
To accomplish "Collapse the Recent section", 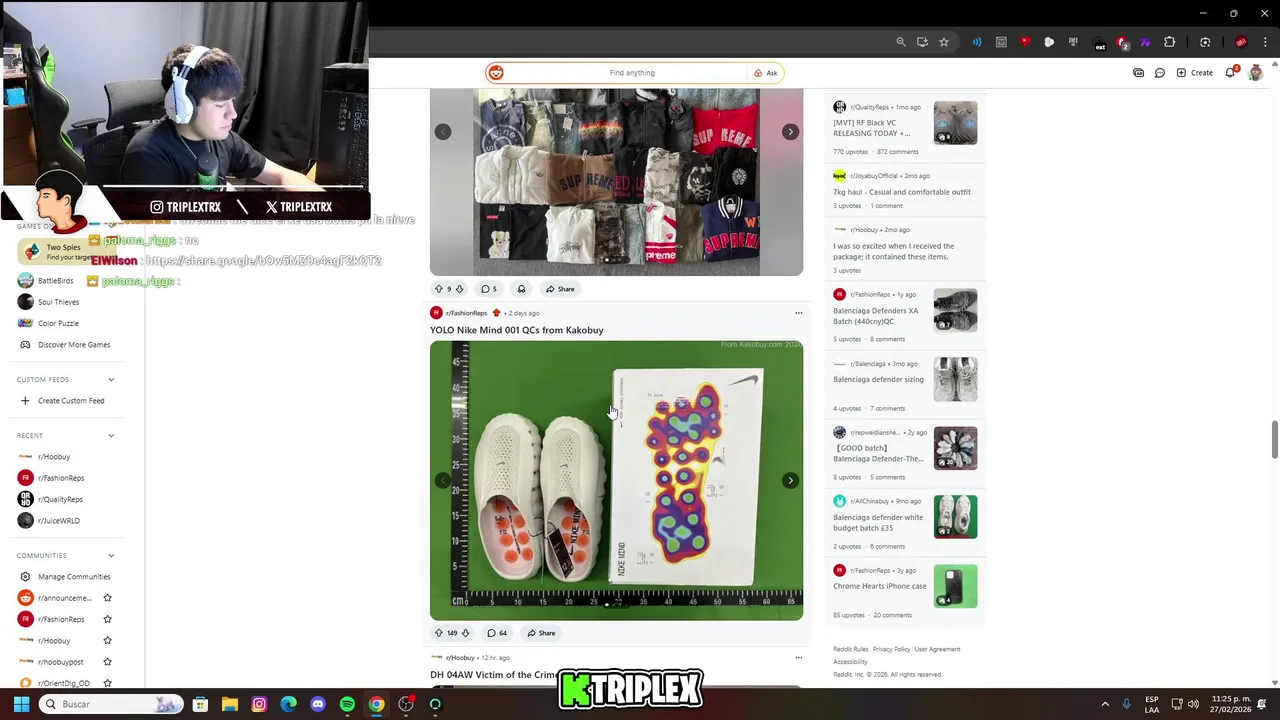I will 111,436.
